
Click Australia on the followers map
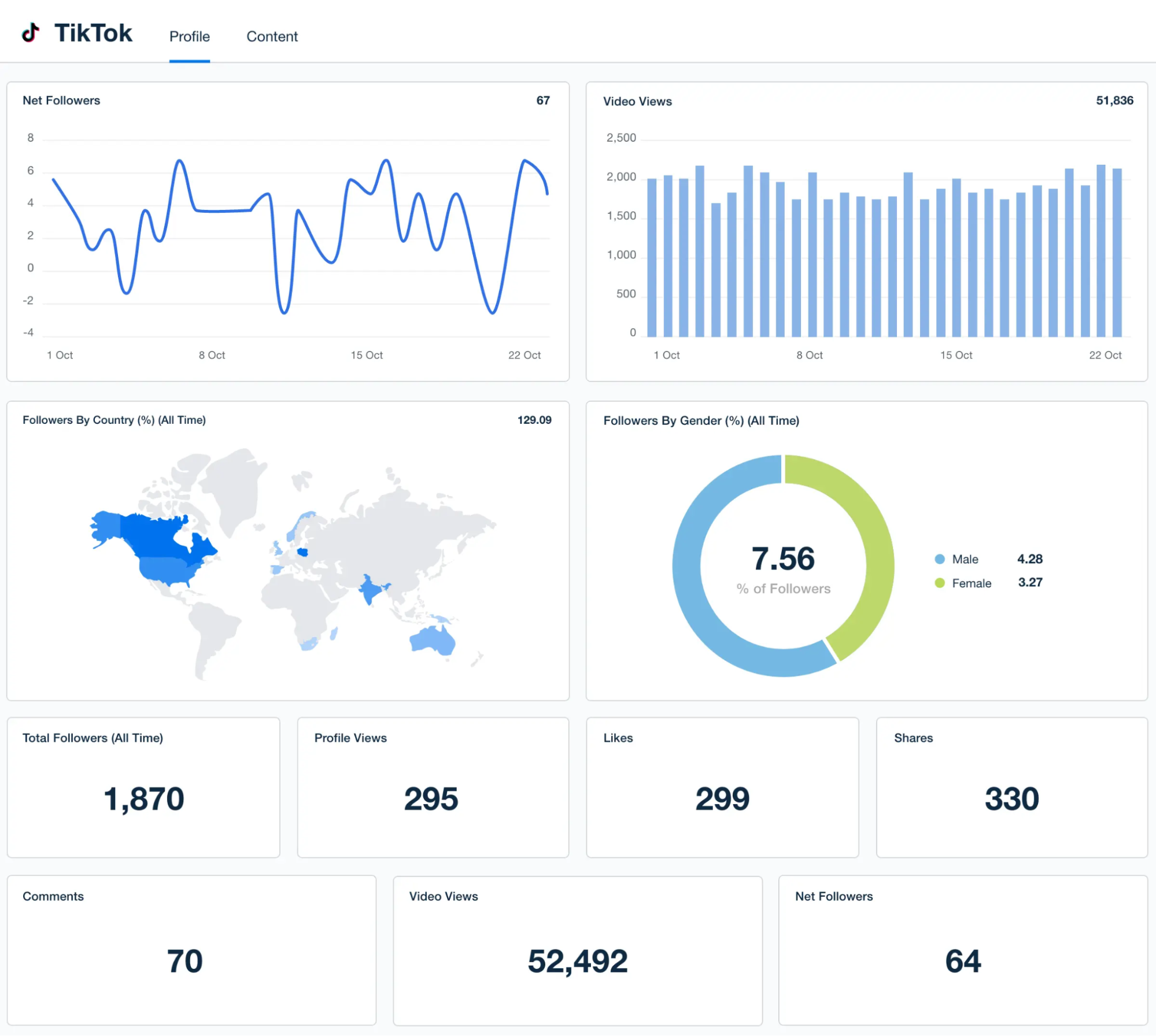tap(433, 641)
